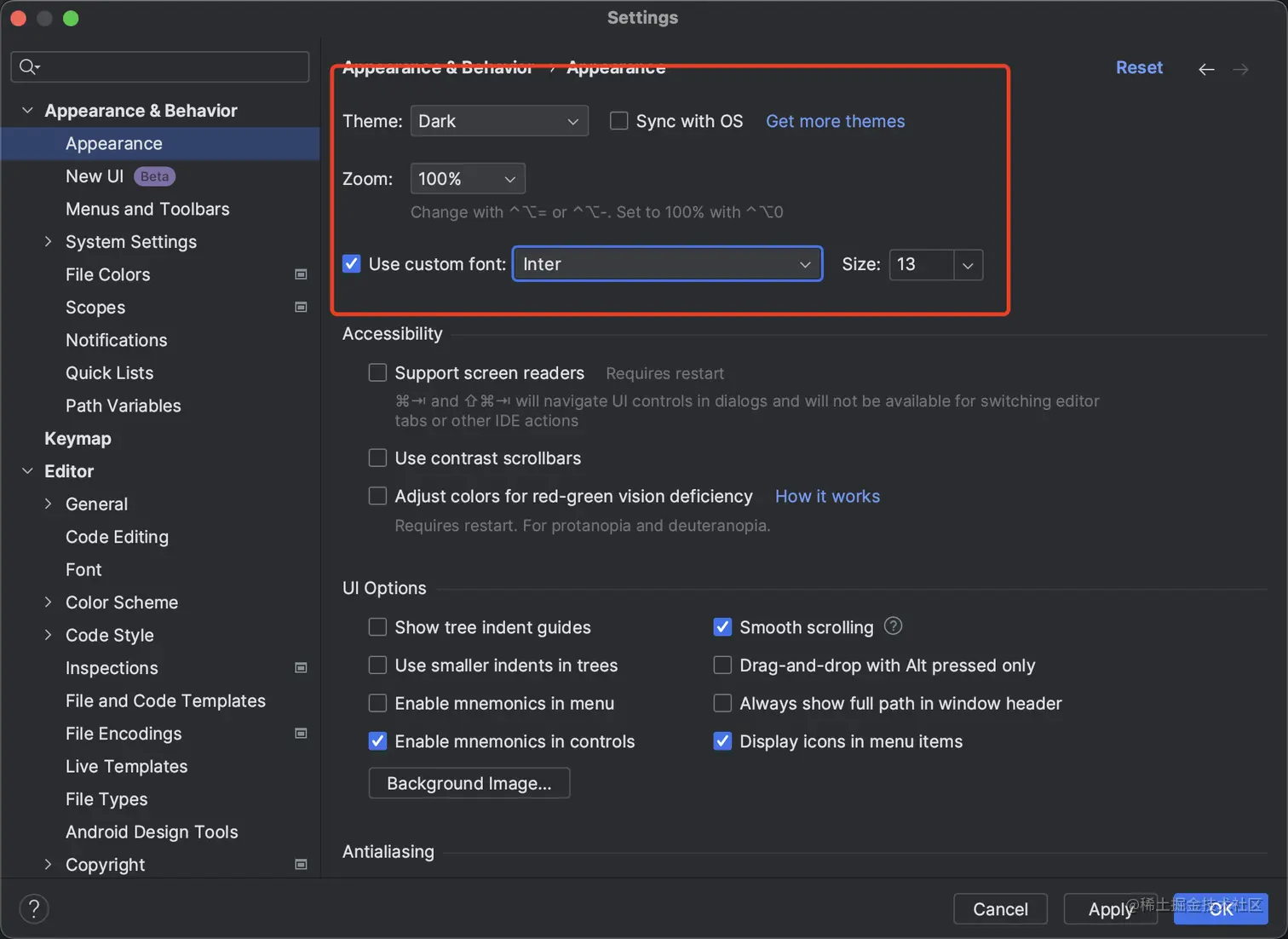The width and height of the screenshot is (1288, 939).
Task: Check Always show full path in window header
Action: pyautogui.click(x=722, y=703)
